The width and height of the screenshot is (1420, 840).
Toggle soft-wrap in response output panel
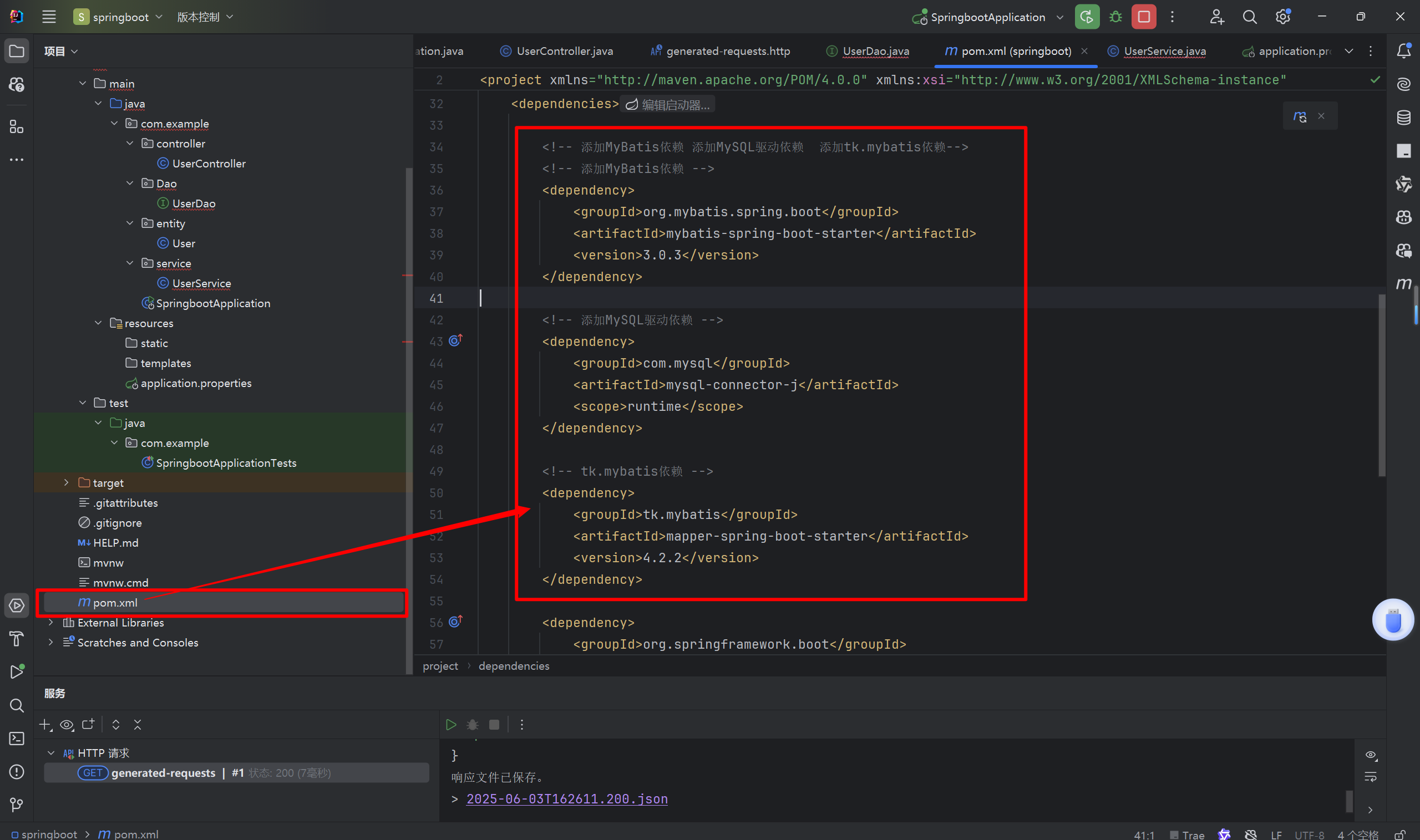(x=1370, y=777)
